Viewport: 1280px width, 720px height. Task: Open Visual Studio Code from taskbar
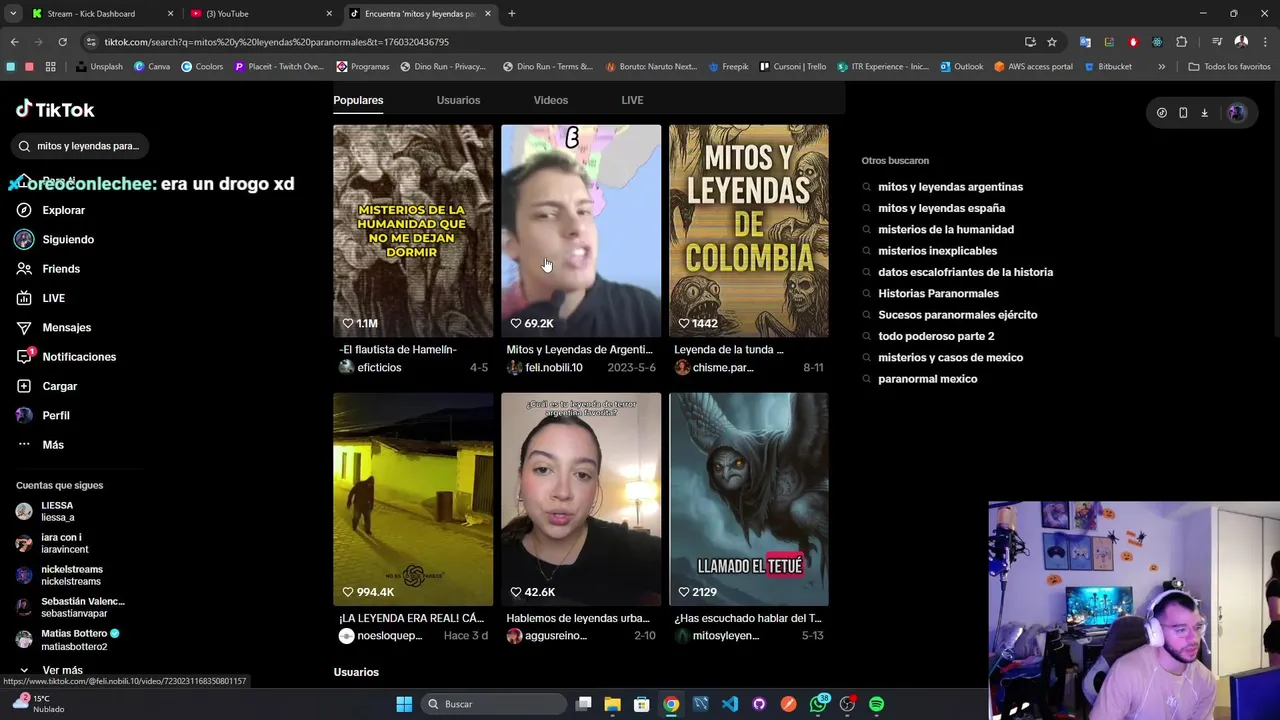click(x=730, y=704)
